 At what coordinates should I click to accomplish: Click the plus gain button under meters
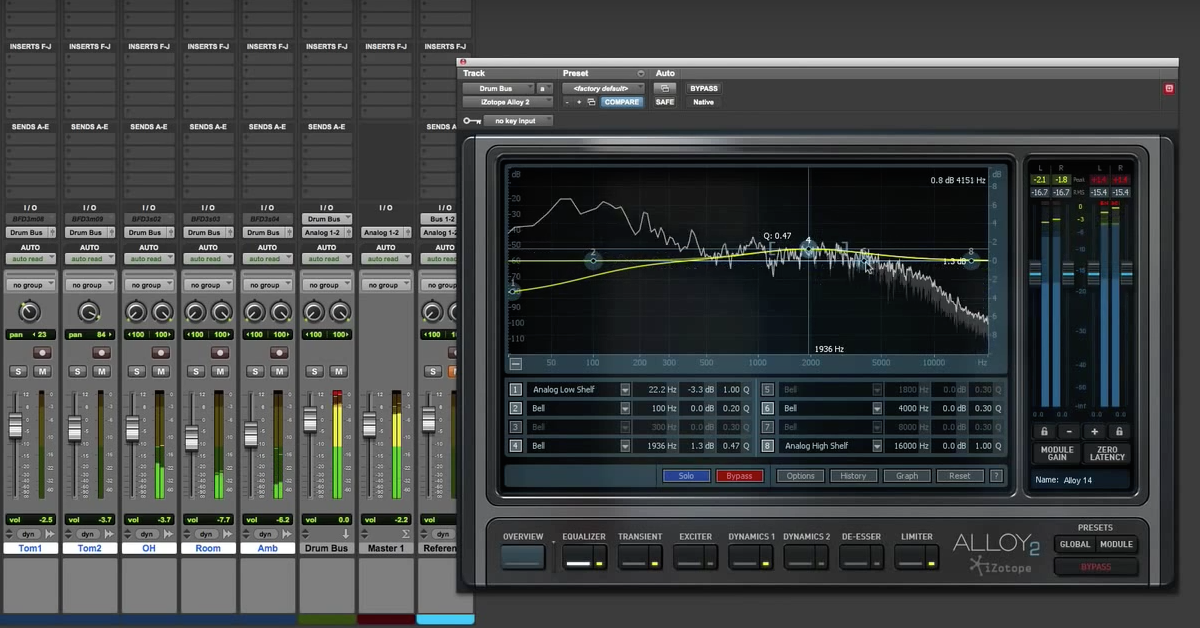click(1095, 431)
